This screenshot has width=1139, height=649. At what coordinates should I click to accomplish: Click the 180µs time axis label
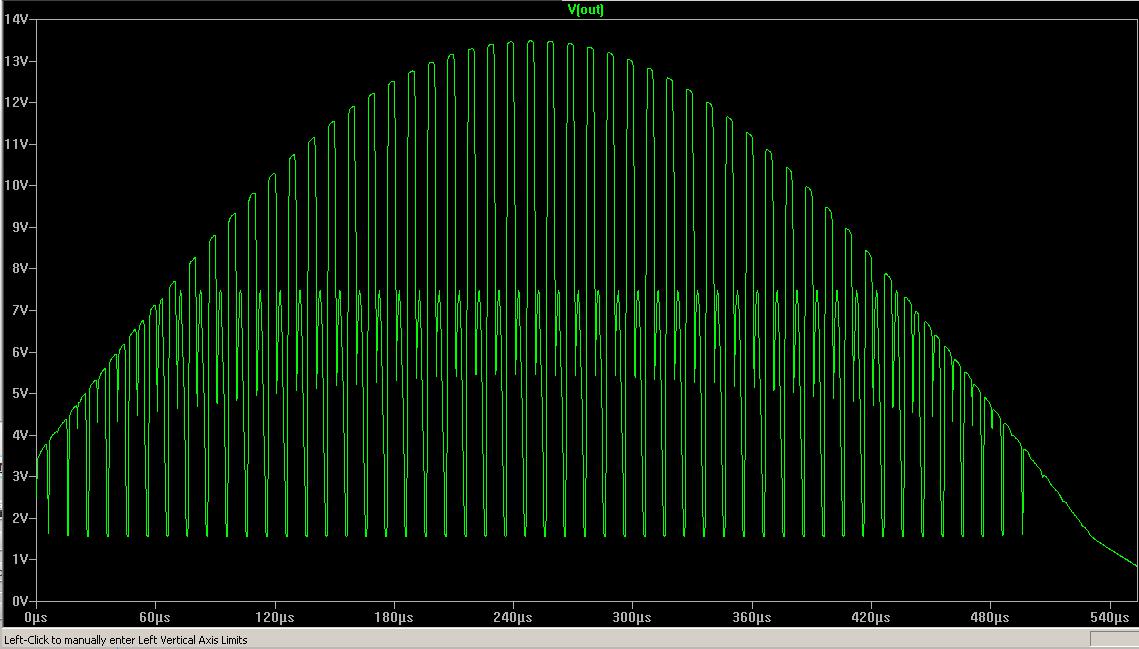pyautogui.click(x=394, y=617)
